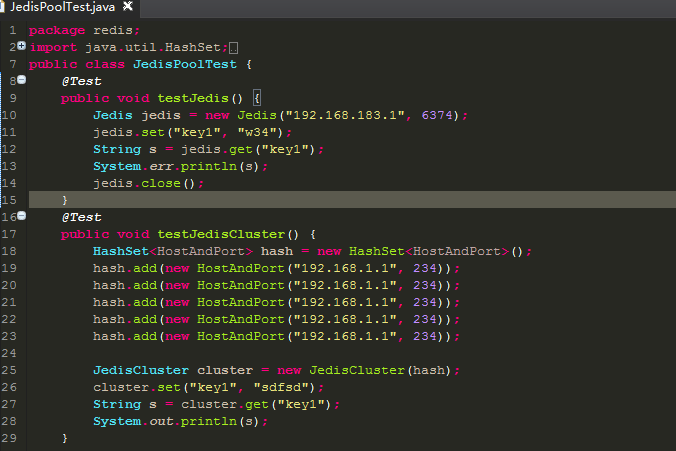
Task: Click System.err.println on line 13
Action: pos(176,166)
